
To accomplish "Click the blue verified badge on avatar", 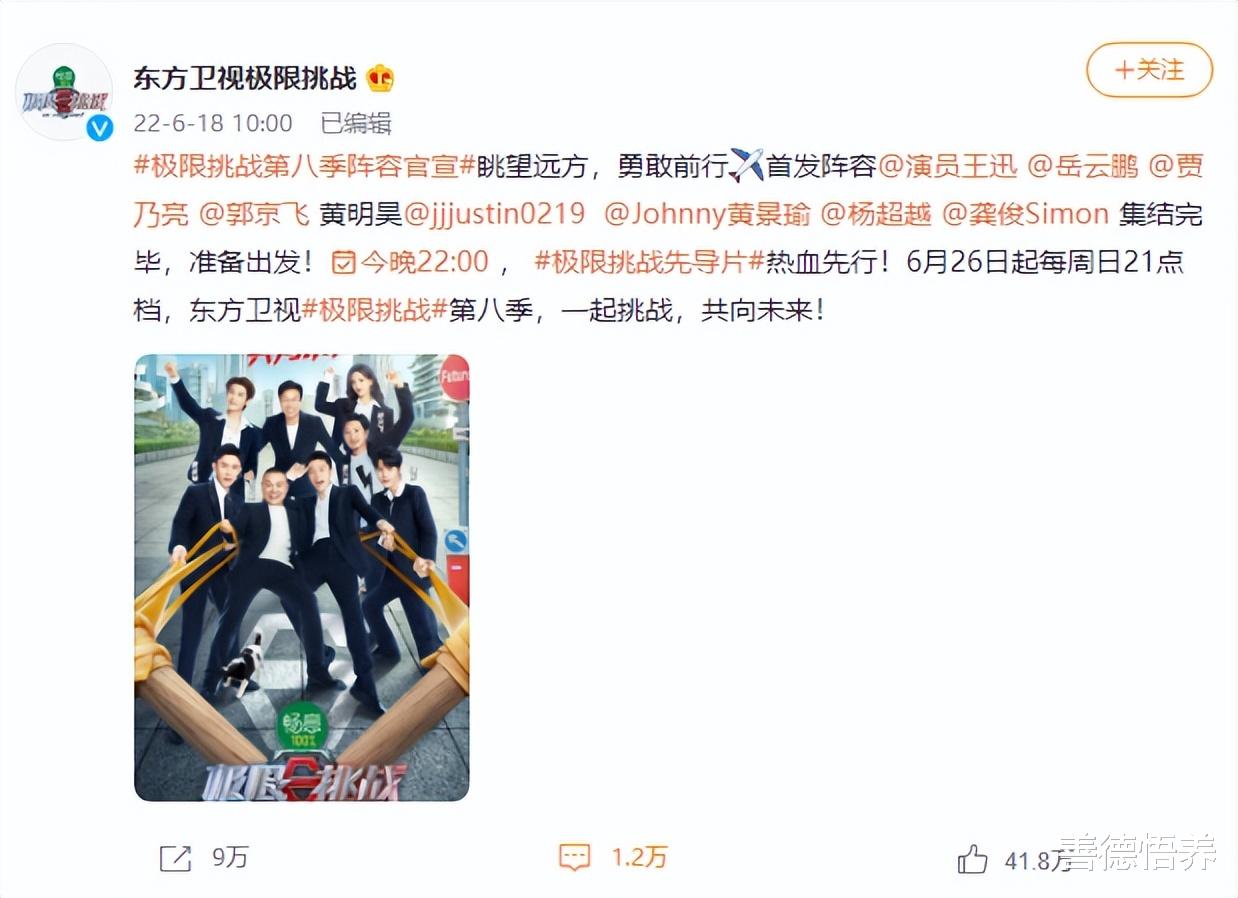I will 99,128.
